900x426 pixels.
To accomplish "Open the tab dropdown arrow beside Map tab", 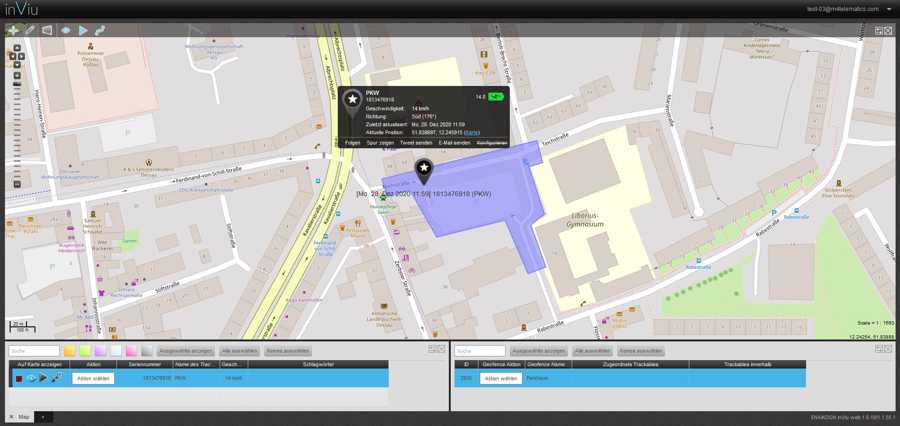I will point(44,417).
